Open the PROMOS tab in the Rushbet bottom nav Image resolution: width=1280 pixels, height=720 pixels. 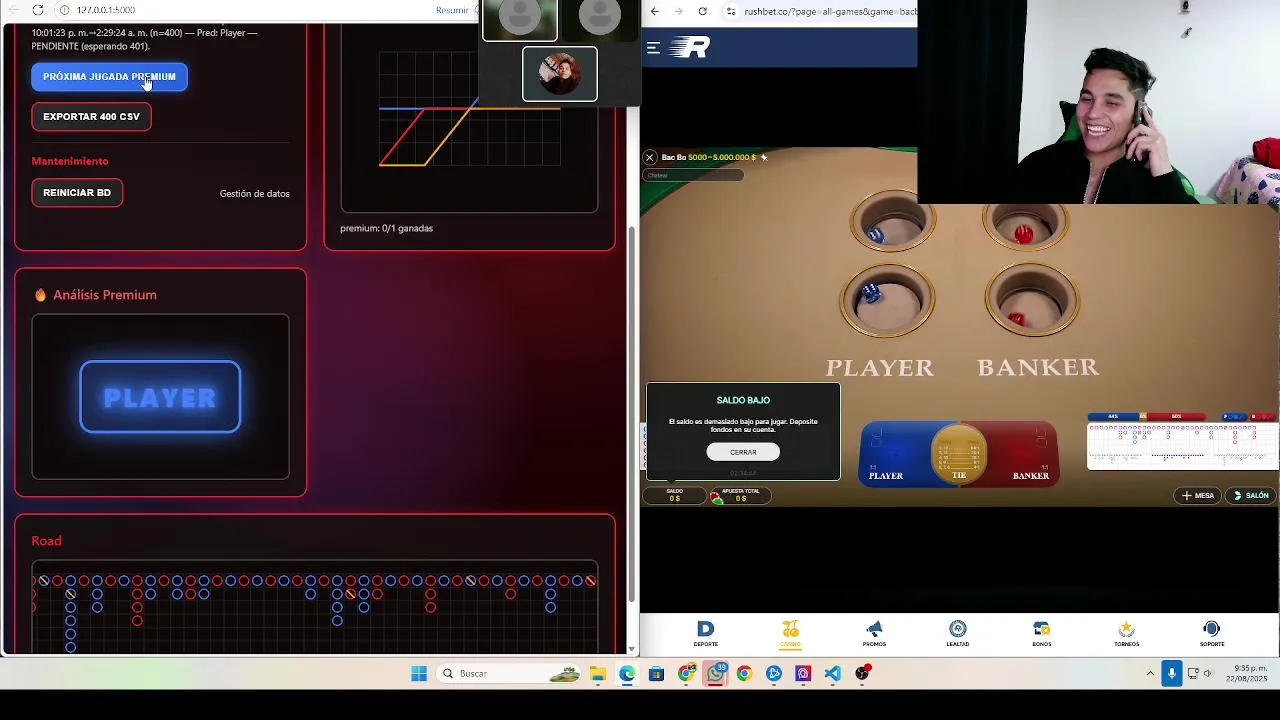(x=874, y=633)
